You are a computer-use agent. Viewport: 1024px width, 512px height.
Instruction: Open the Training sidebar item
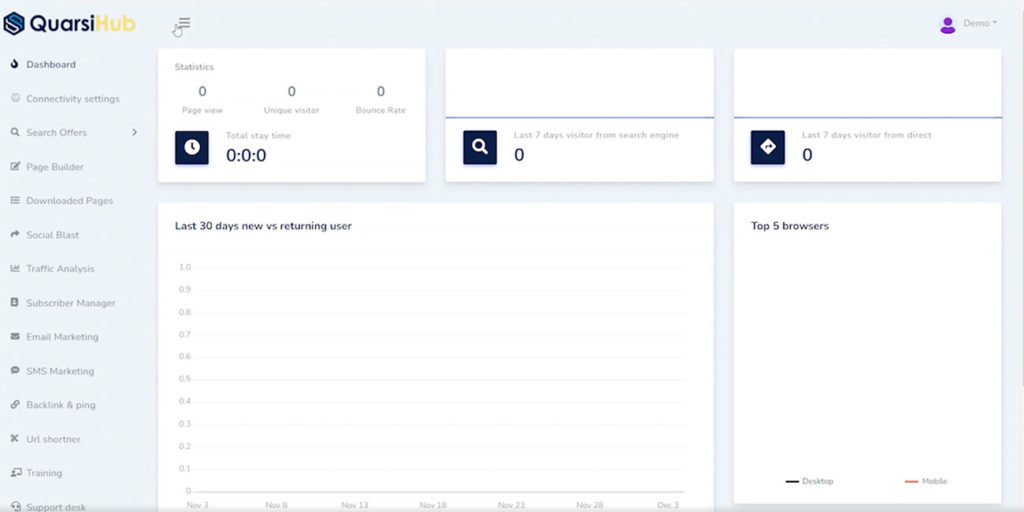pyautogui.click(x=44, y=473)
